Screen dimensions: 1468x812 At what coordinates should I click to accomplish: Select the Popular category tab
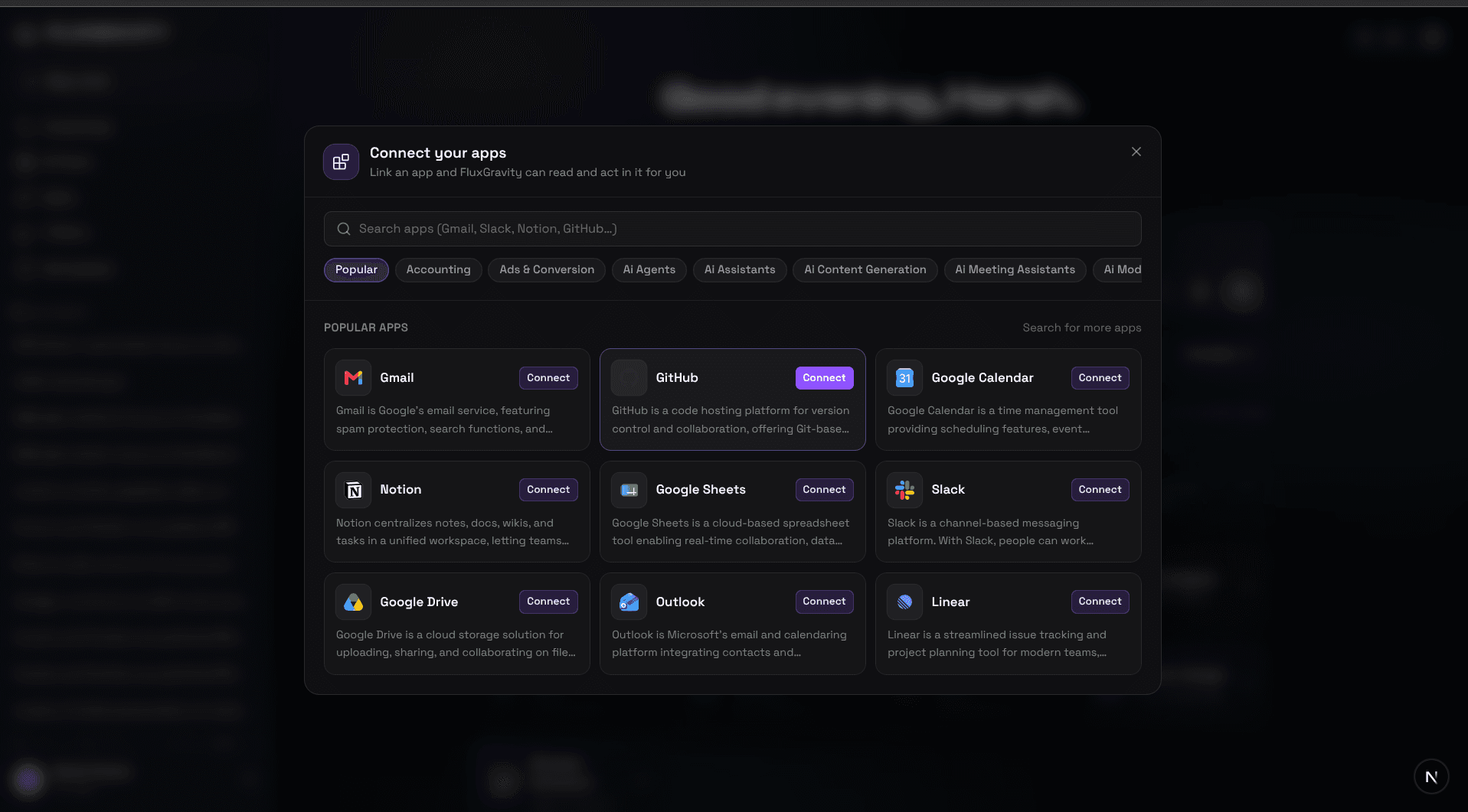tap(356, 269)
